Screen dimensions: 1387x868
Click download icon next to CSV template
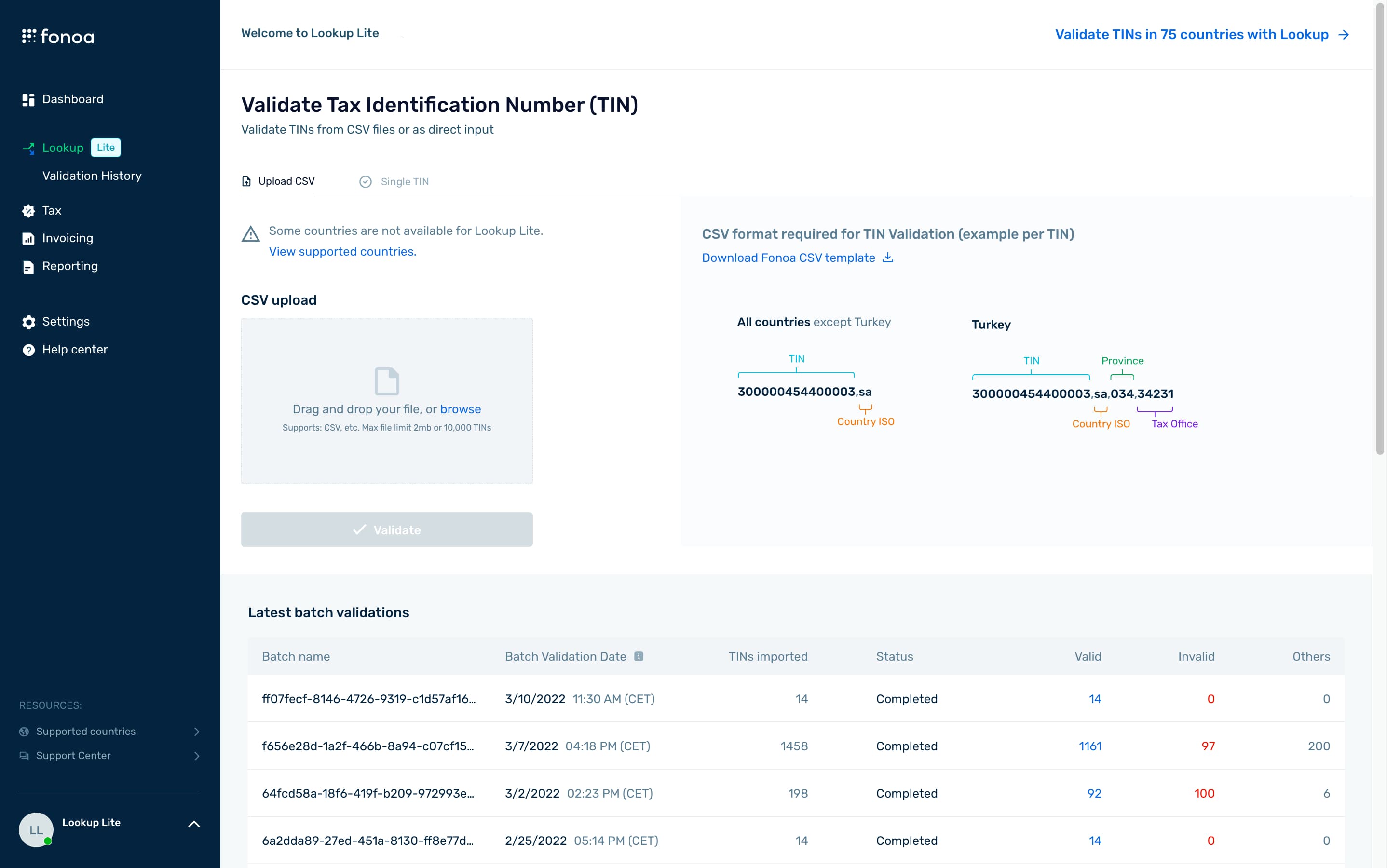click(887, 257)
